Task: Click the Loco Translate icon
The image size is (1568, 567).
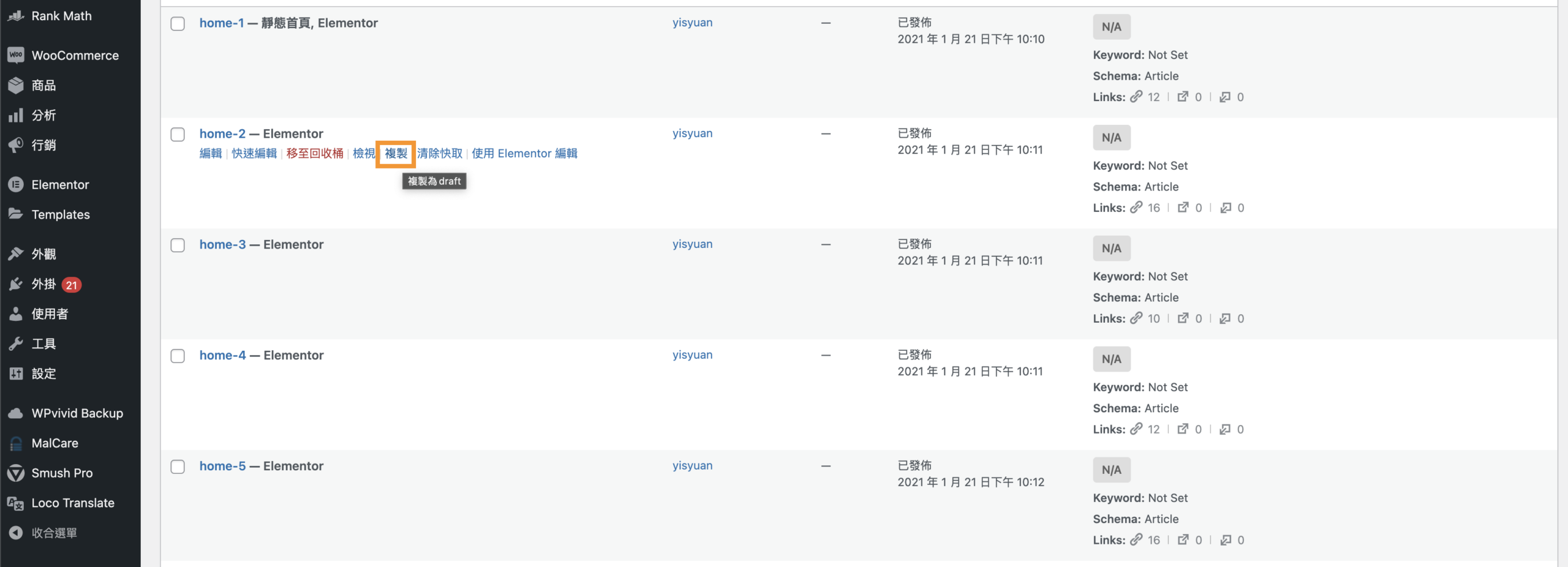Action: click(x=16, y=503)
